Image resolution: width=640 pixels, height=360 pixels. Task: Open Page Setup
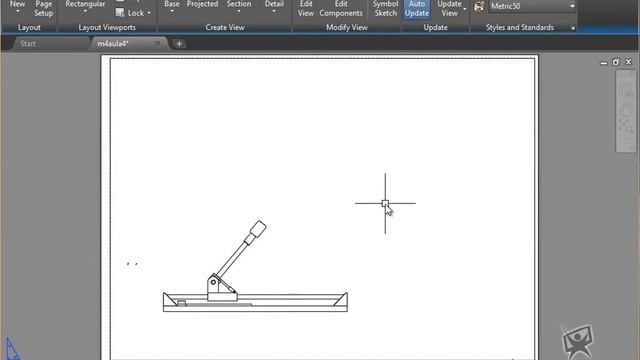(x=43, y=9)
